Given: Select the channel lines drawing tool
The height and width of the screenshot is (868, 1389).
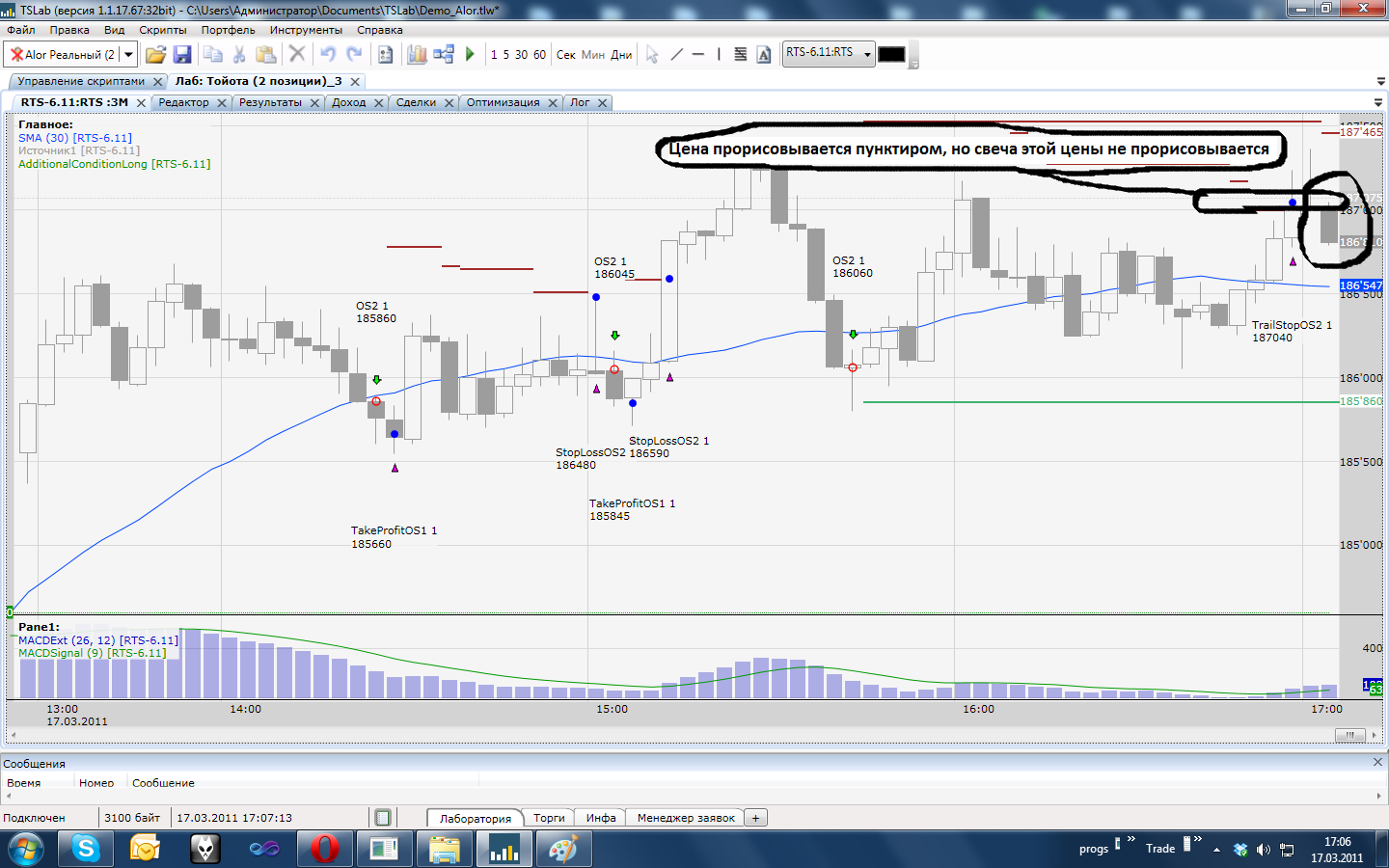Looking at the screenshot, I should tap(741, 55).
